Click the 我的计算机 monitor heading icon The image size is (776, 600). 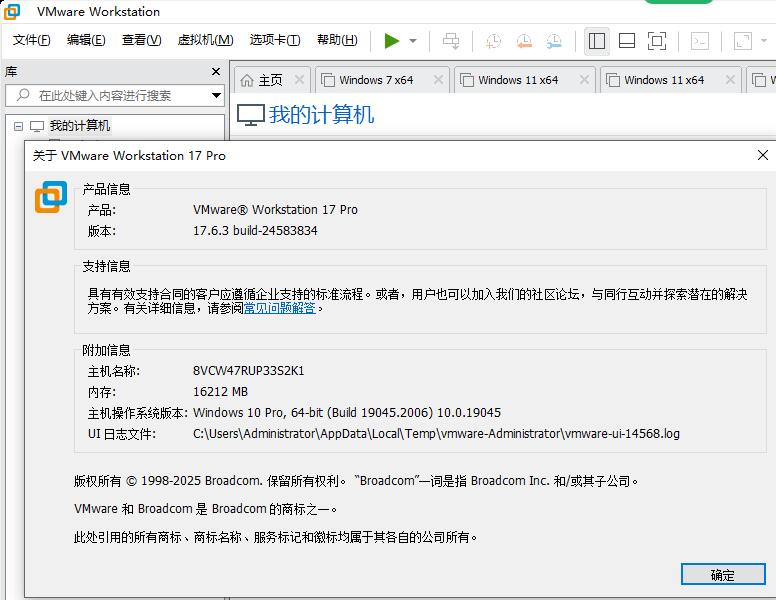(251, 115)
